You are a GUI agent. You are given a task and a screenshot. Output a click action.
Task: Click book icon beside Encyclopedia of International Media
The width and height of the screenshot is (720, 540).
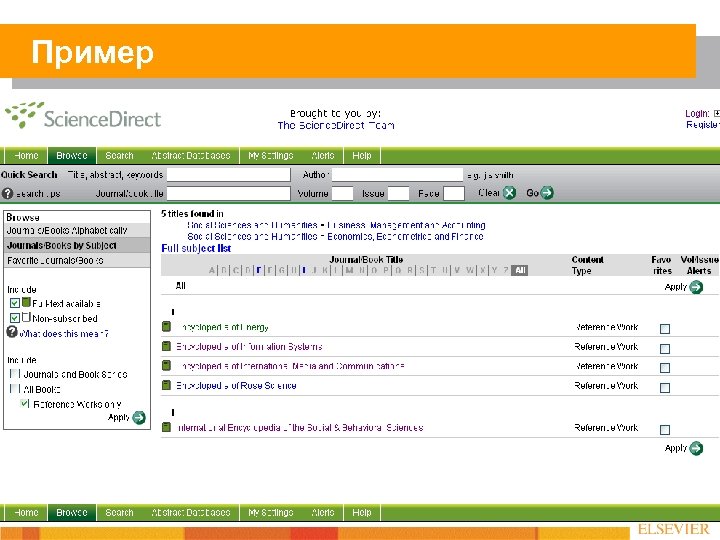point(166,366)
